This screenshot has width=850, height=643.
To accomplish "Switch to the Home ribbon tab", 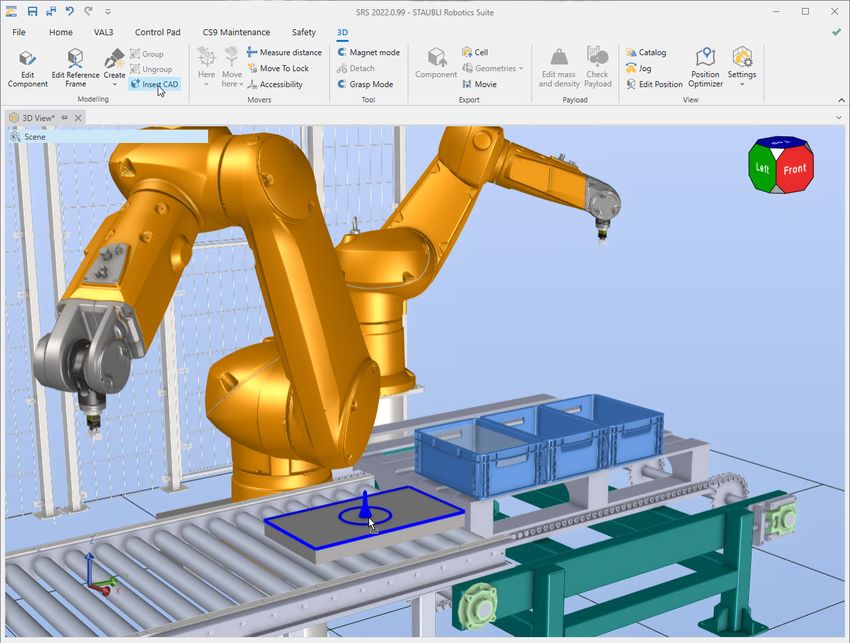I will [x=61, y=32].
